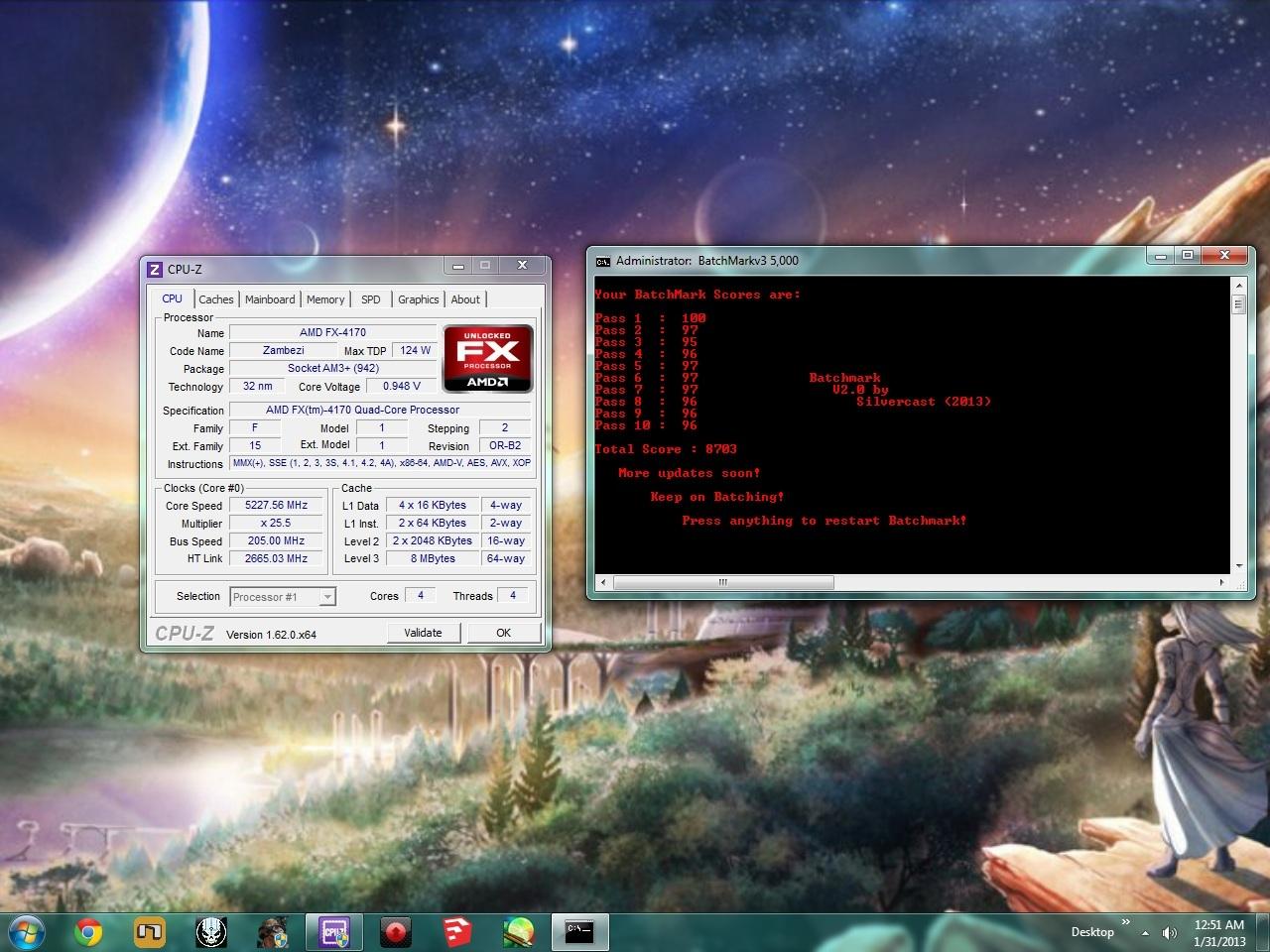Click the CPU-Z title bar Z icon
Viewport: 1270px width, 952px height.
coord(155,269)
